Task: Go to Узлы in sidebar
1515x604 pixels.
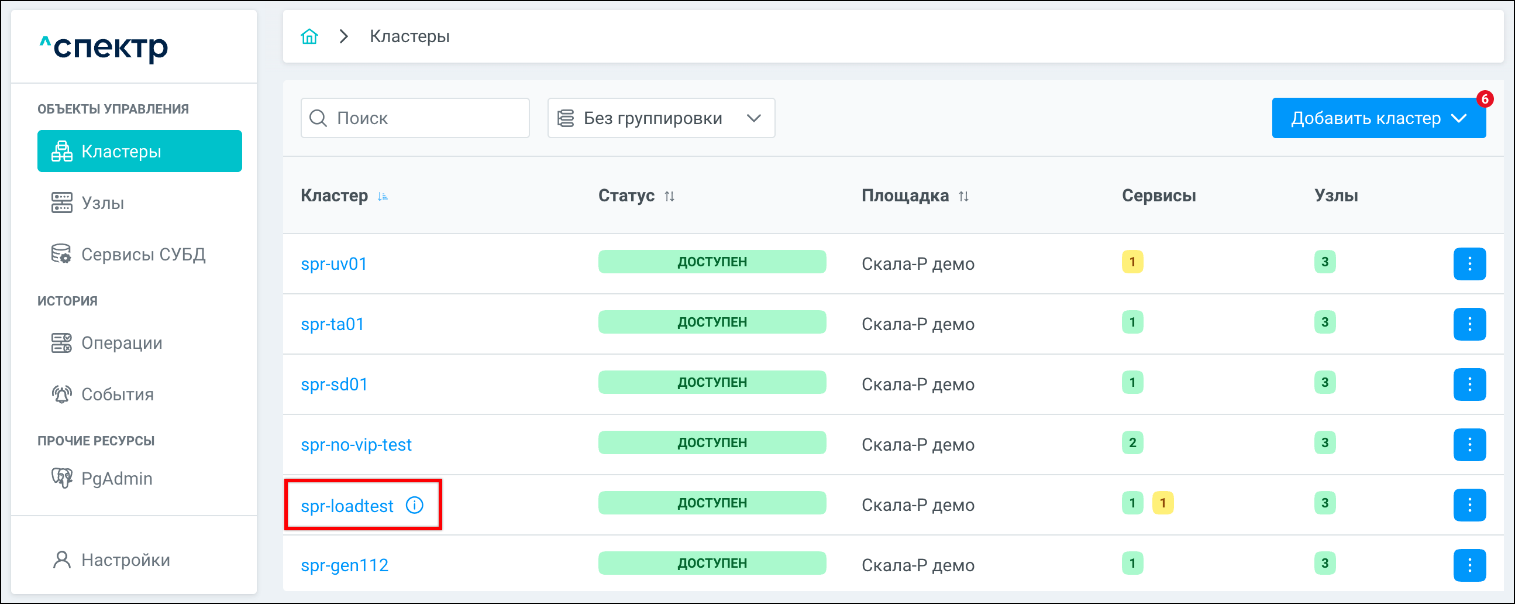Action: pyautogui.click(x=102, y=203)
